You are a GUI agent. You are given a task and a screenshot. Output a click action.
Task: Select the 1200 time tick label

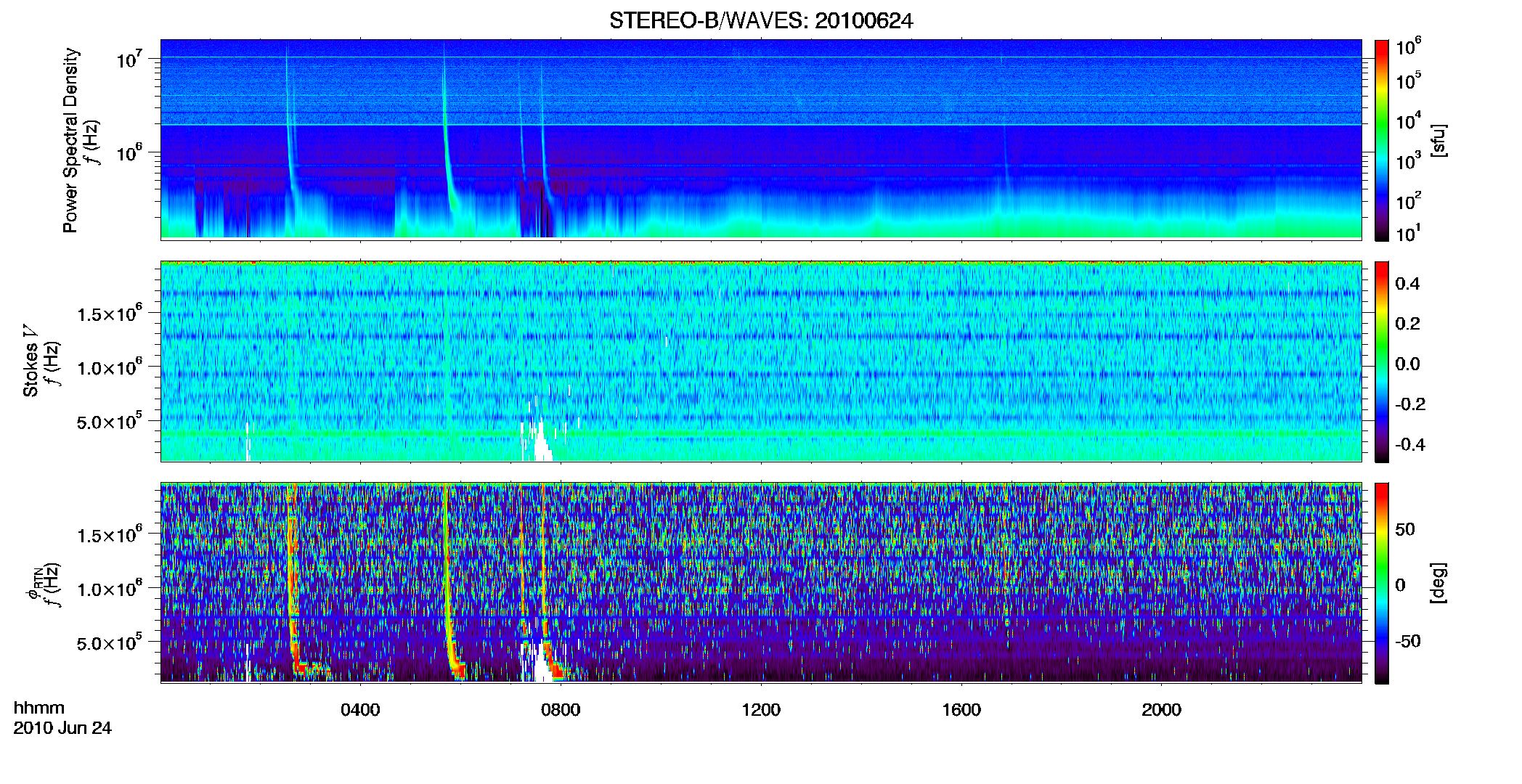click(x=761, y=709)
